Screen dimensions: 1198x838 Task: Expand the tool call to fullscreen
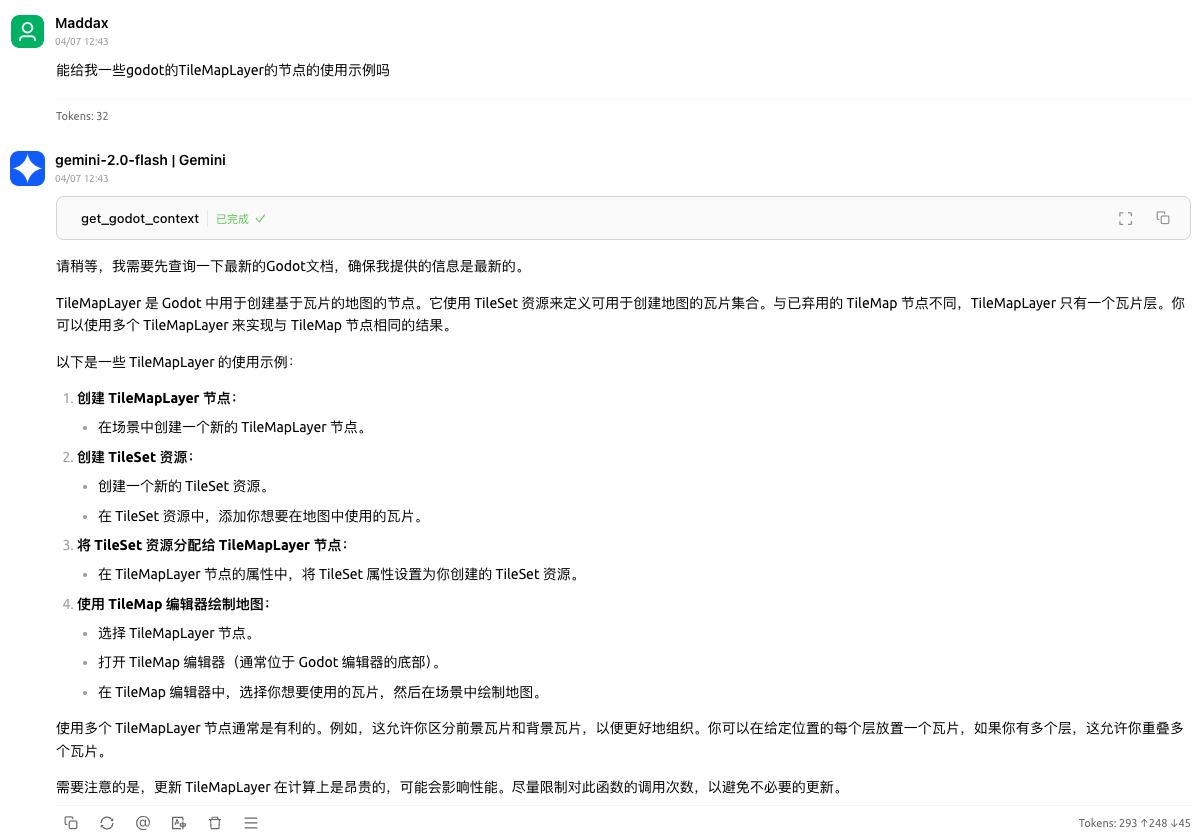pyautogui.click(x=1126, y=217)
